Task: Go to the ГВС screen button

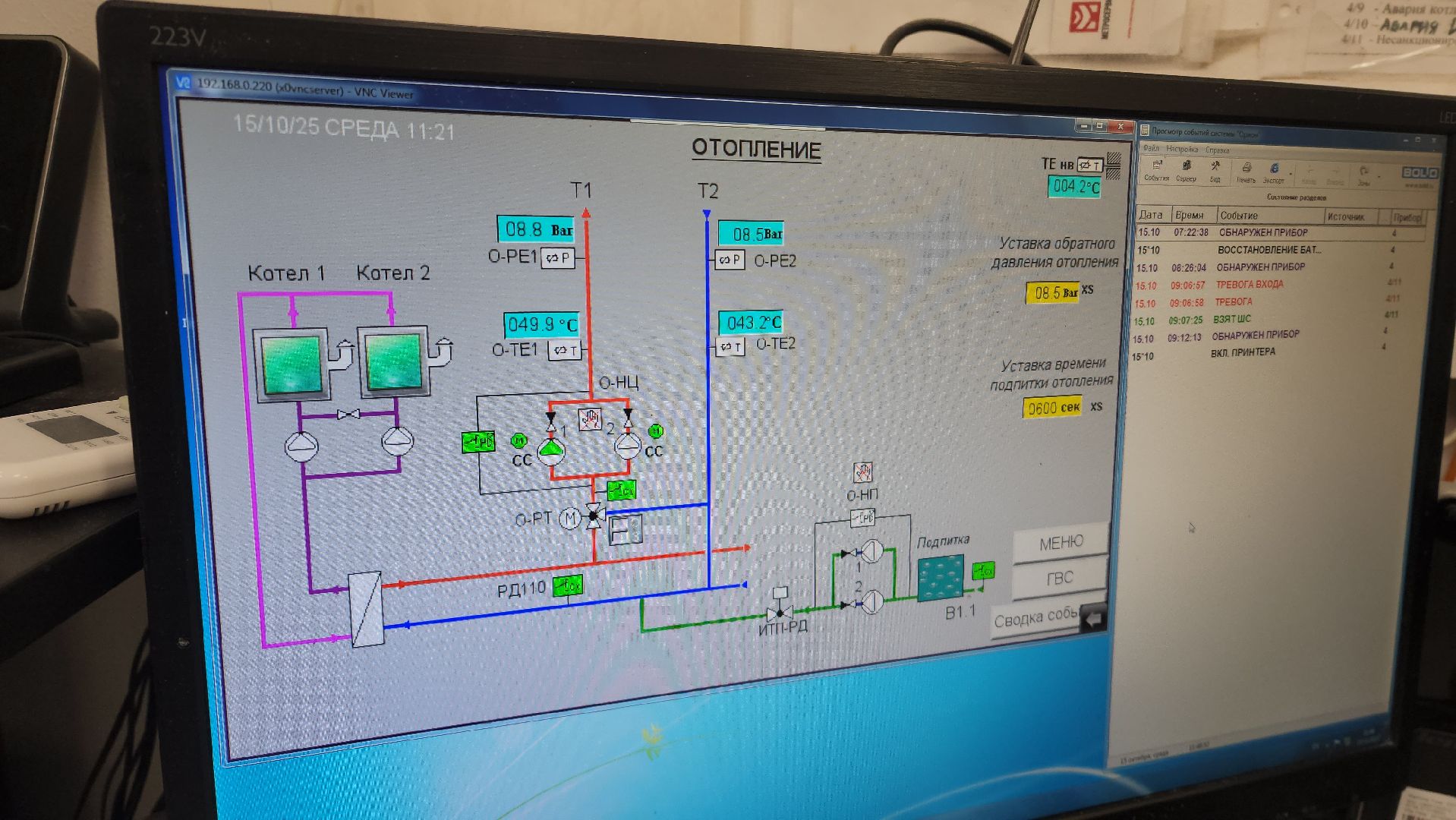Action: point(1059,579)
